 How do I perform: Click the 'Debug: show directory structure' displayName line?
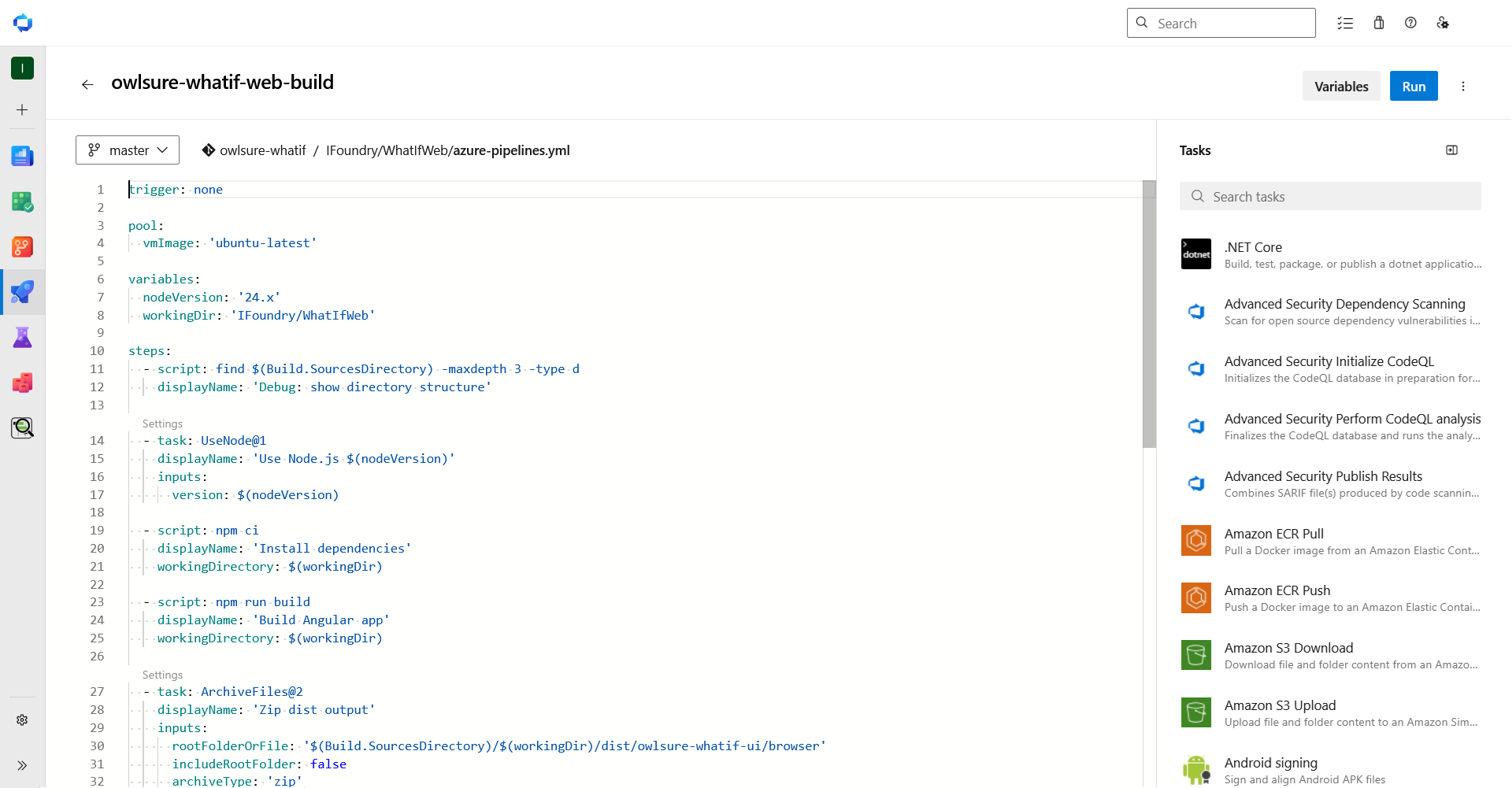(324, 387)
